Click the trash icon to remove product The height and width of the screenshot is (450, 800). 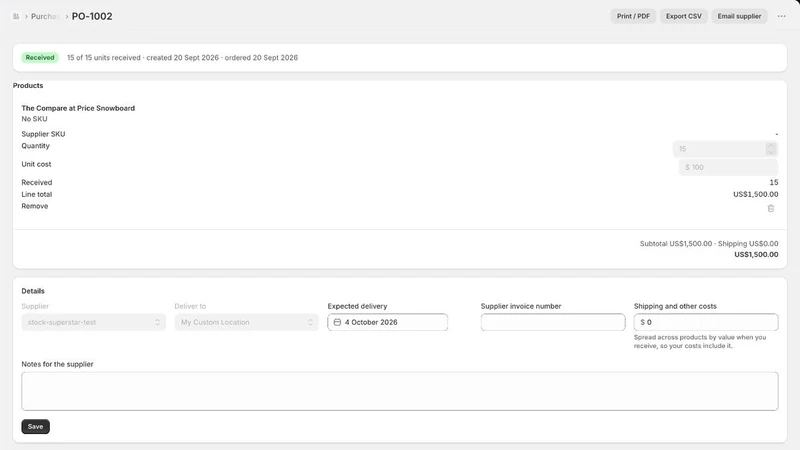tap(771, 208)
